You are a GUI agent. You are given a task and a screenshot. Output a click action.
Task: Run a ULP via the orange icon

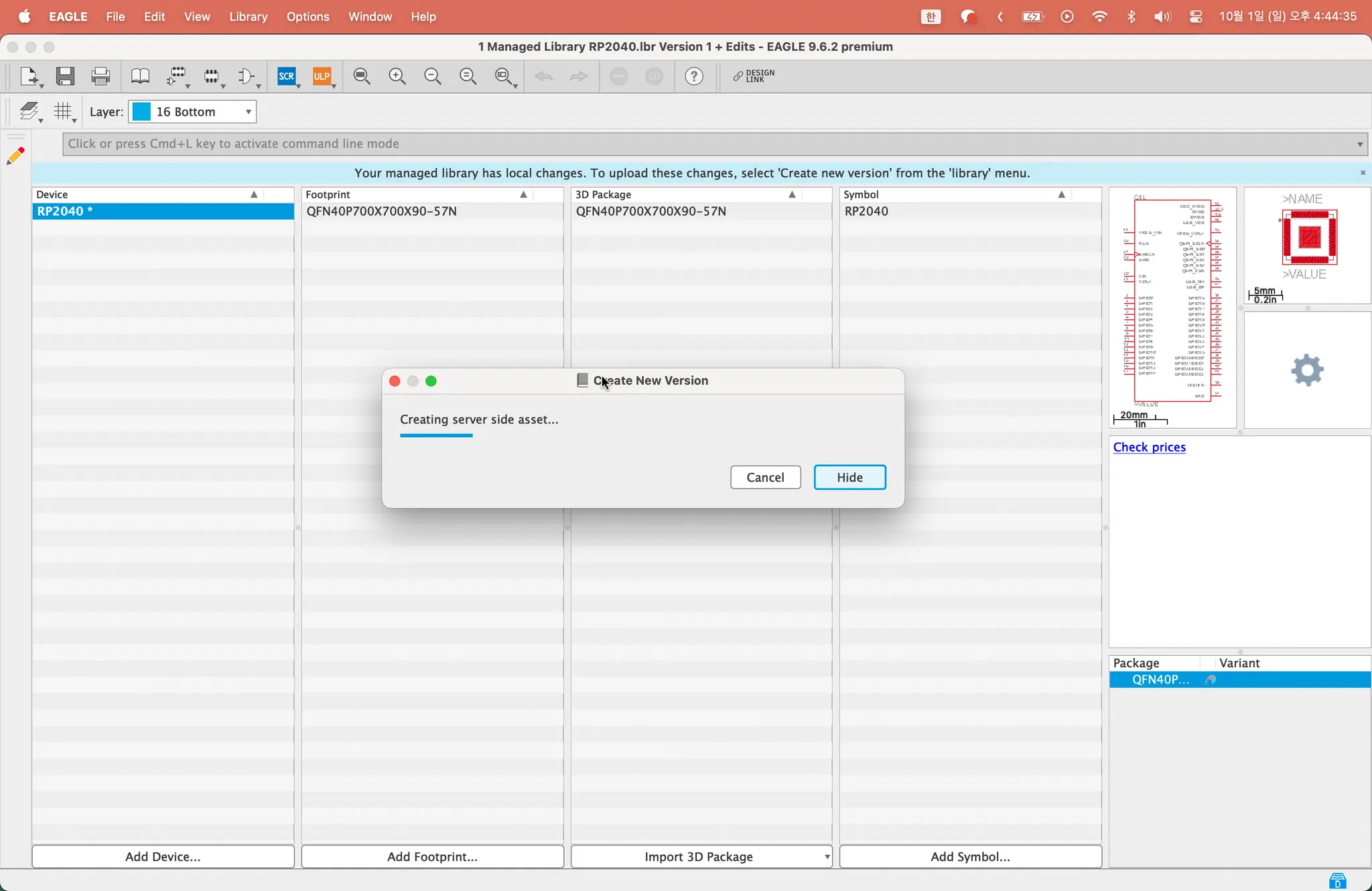pos(322,76)
